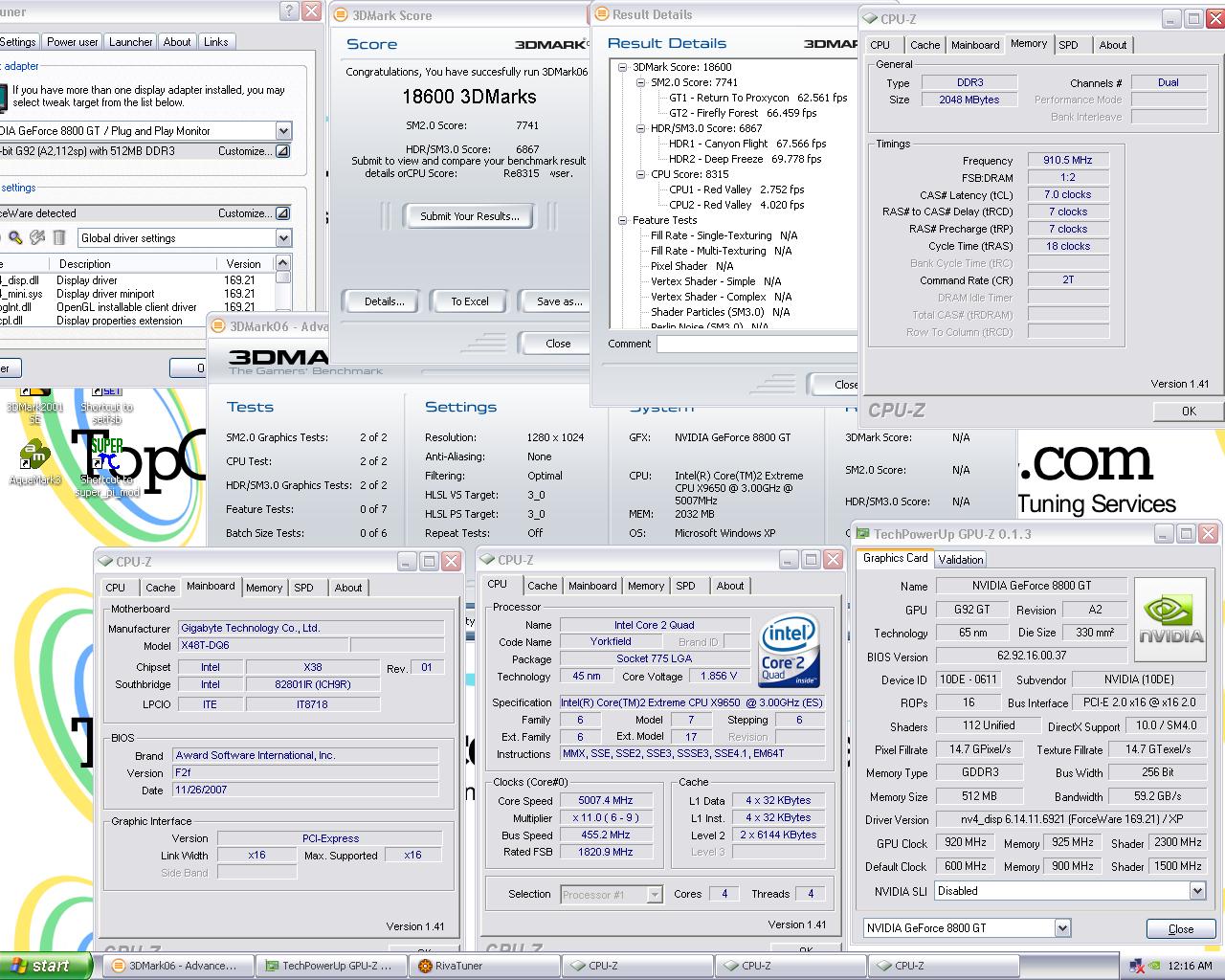Click Submit Your Results button

coord(470,216)
